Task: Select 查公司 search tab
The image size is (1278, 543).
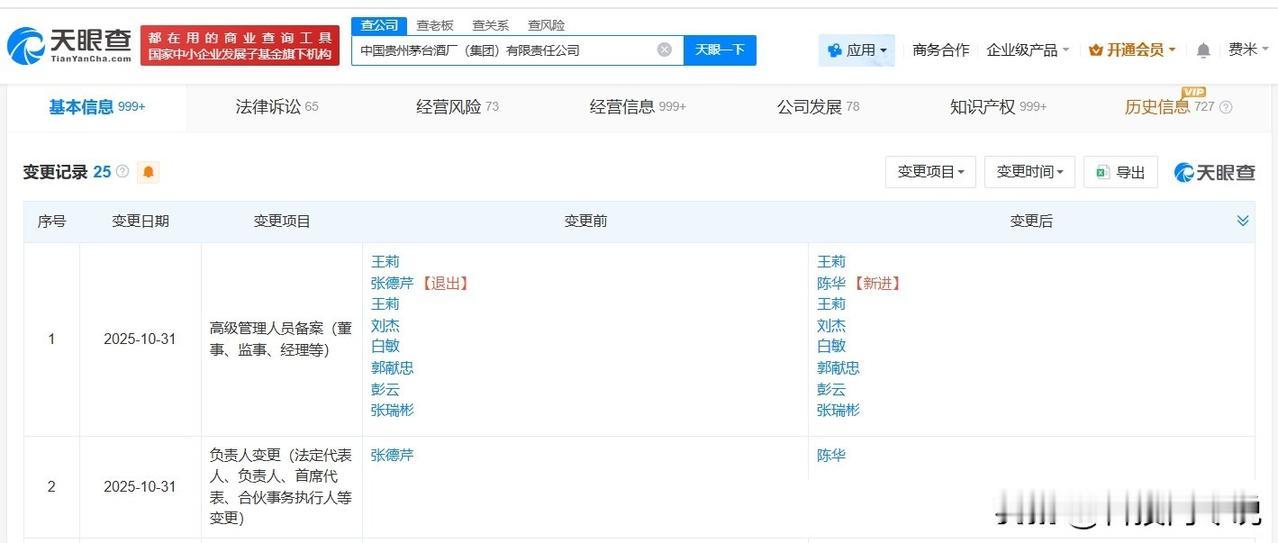Action: coord(379,25)
